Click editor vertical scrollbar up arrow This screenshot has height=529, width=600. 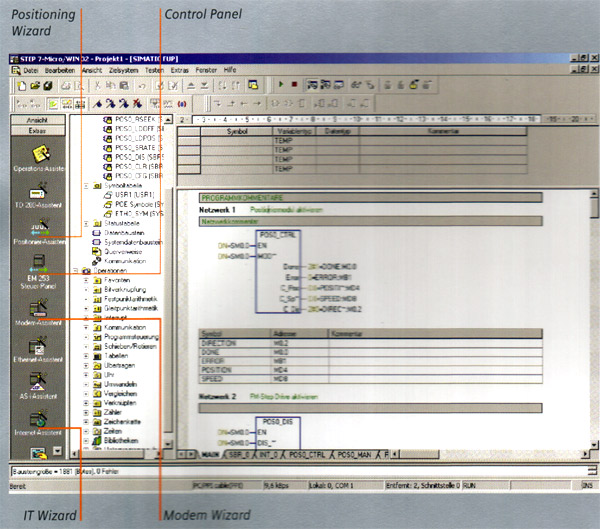(x=595, y=194)
